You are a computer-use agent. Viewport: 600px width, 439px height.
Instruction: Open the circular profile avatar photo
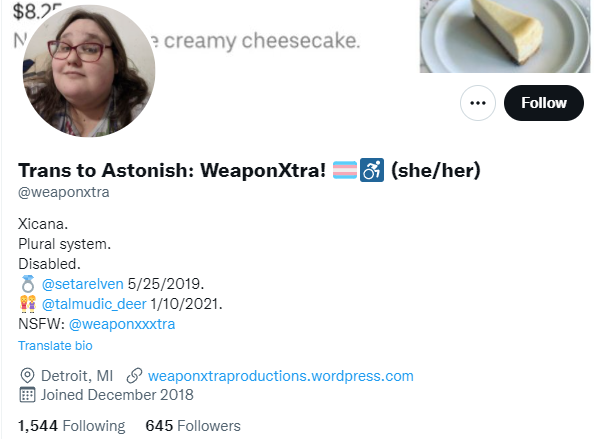point(89,71)
